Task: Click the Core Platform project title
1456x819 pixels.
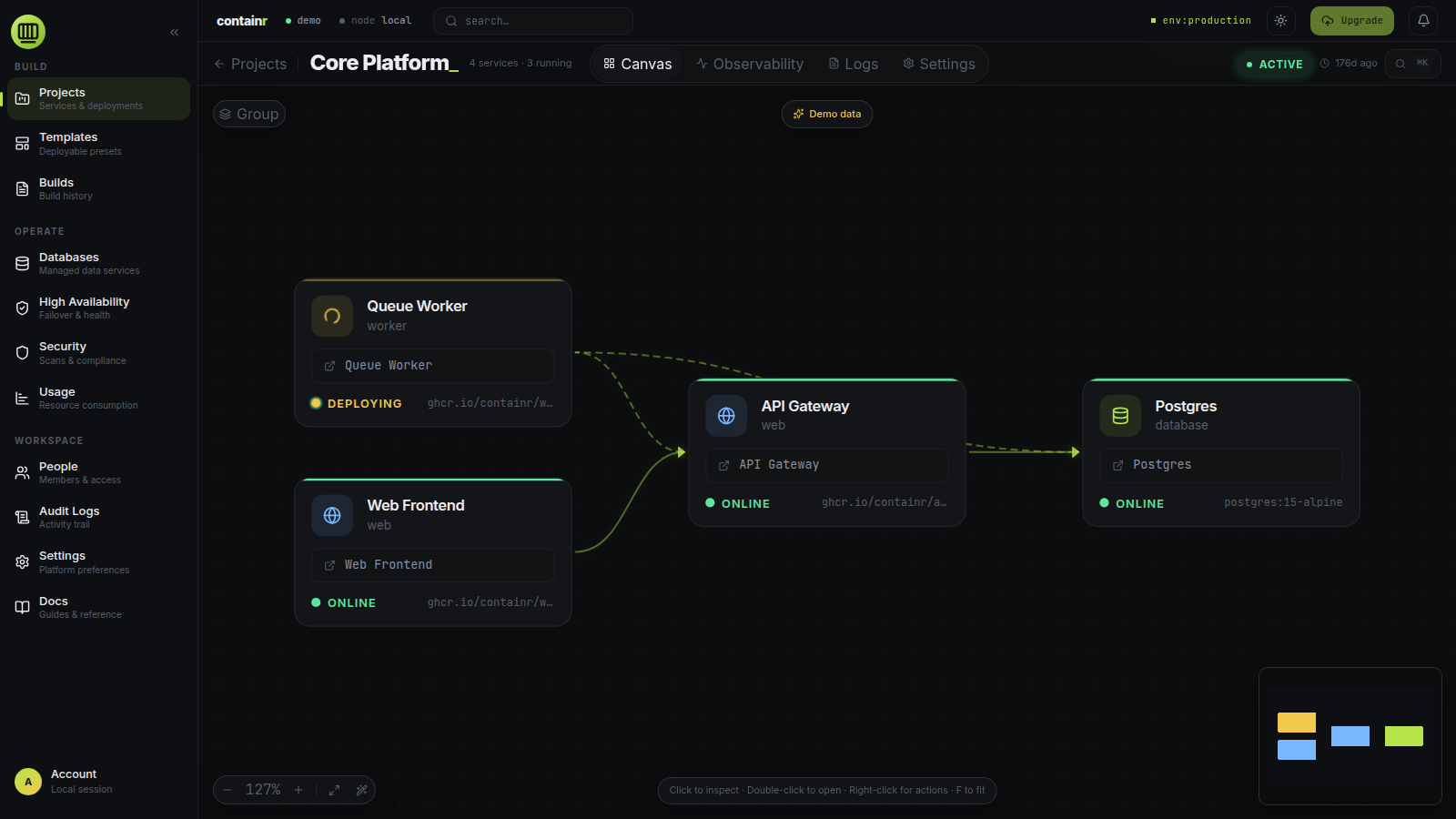Action: (x=384, y=63)
